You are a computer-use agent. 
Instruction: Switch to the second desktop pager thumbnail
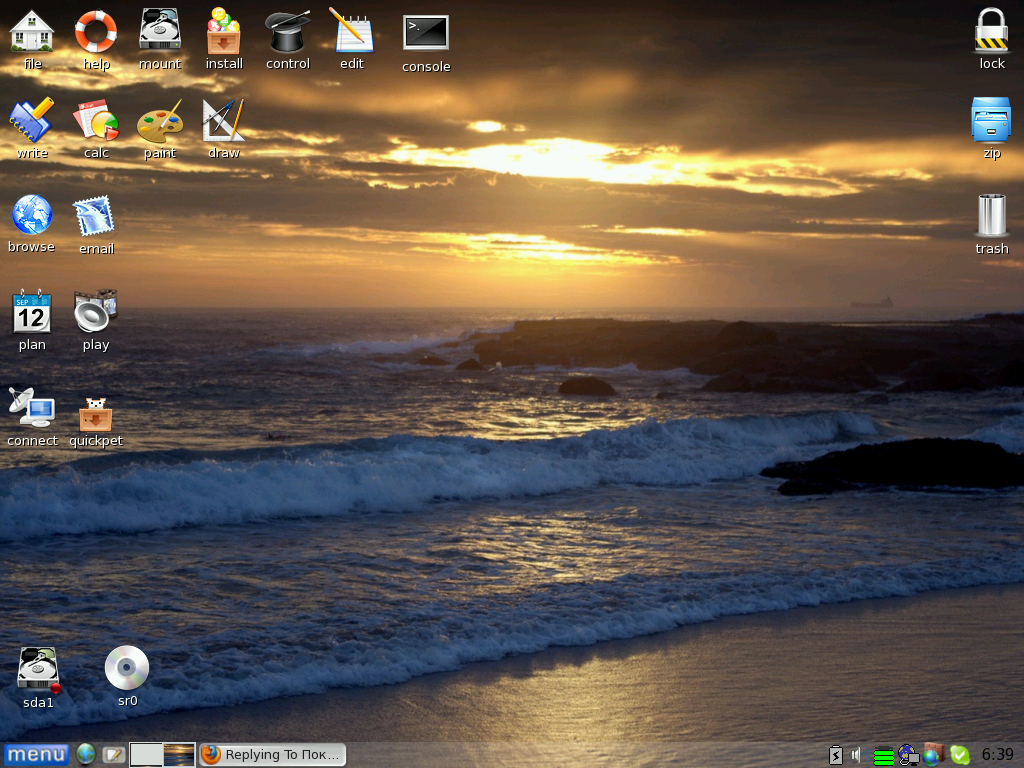[x=179, y=755]
